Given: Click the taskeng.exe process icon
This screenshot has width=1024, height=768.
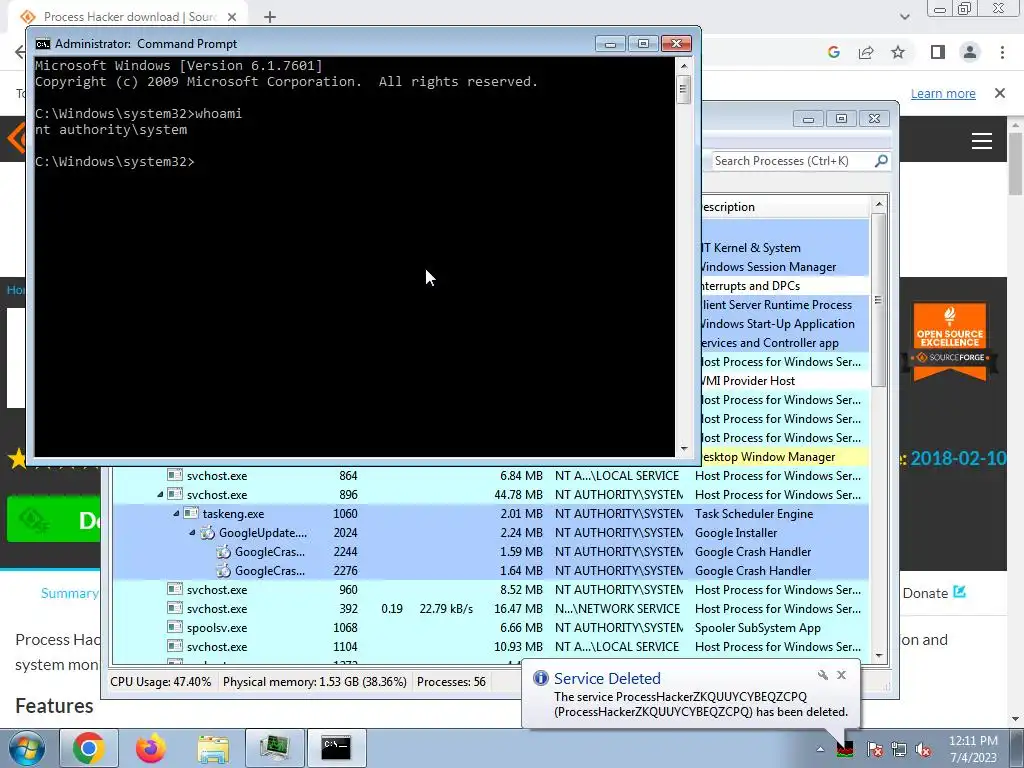Looking at the screenshot, I should click(191, 513).
